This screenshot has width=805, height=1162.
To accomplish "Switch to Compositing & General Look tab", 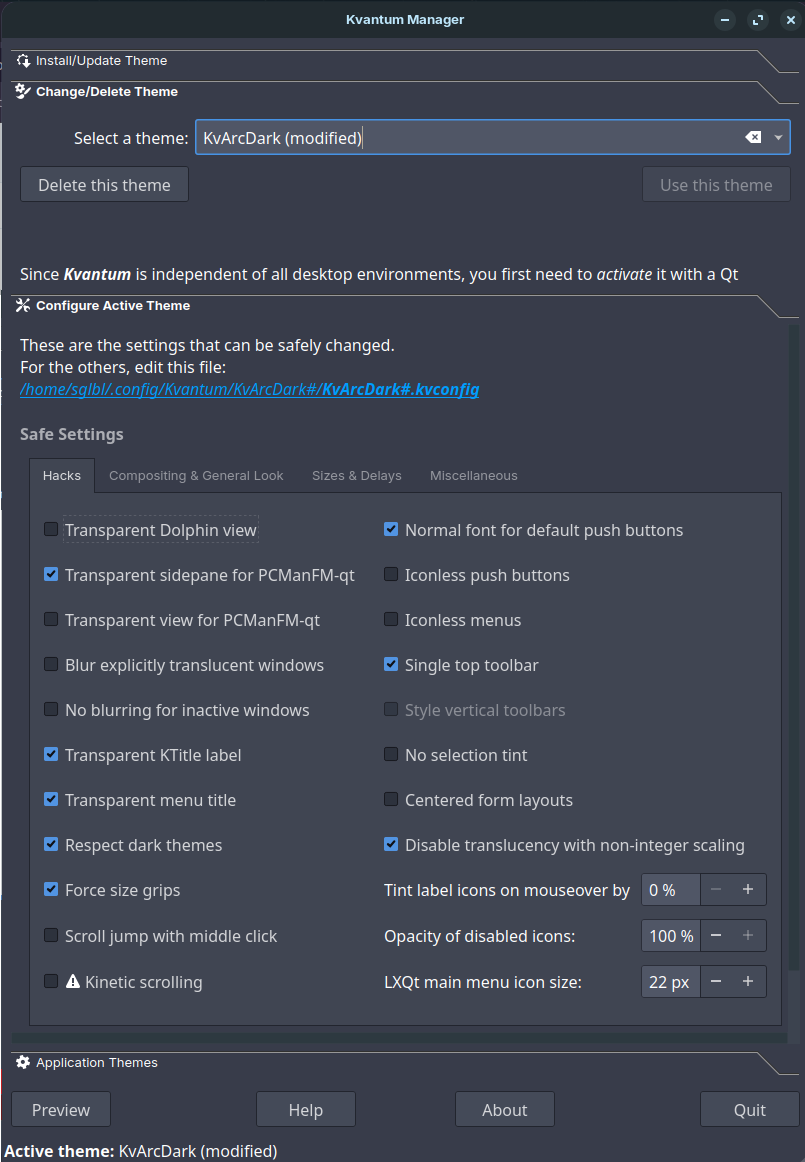I will 196,475.
